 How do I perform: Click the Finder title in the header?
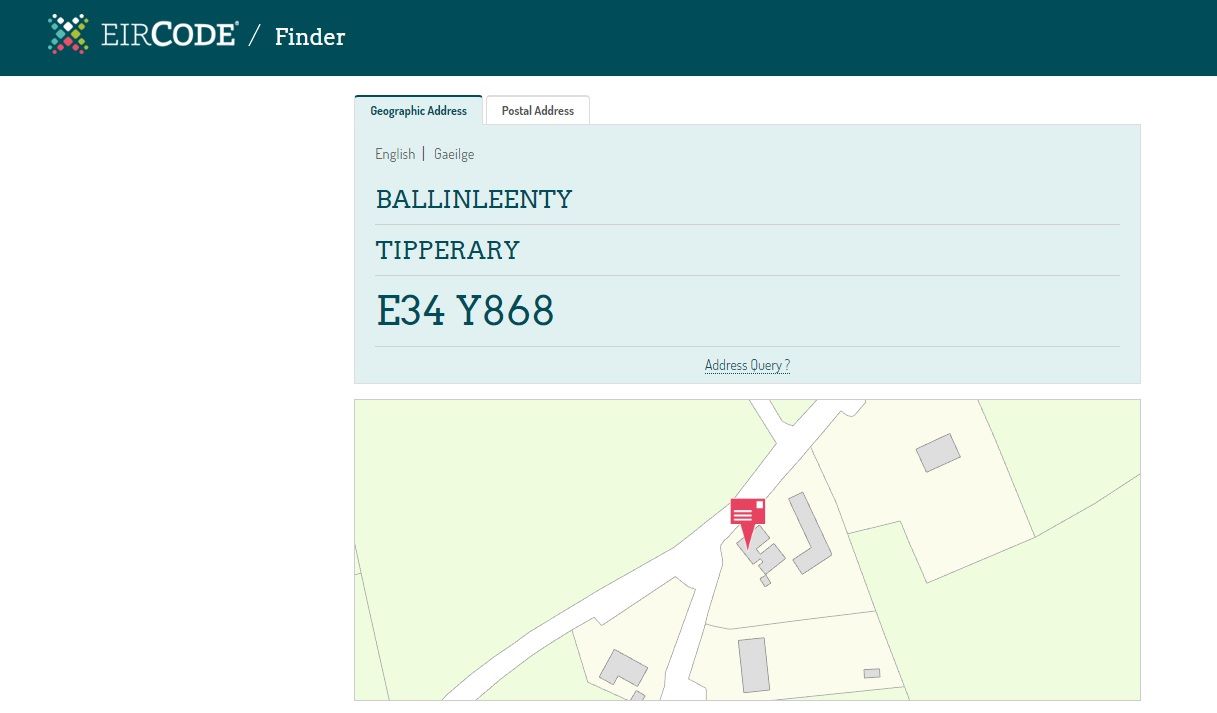(x=310, y=37)
